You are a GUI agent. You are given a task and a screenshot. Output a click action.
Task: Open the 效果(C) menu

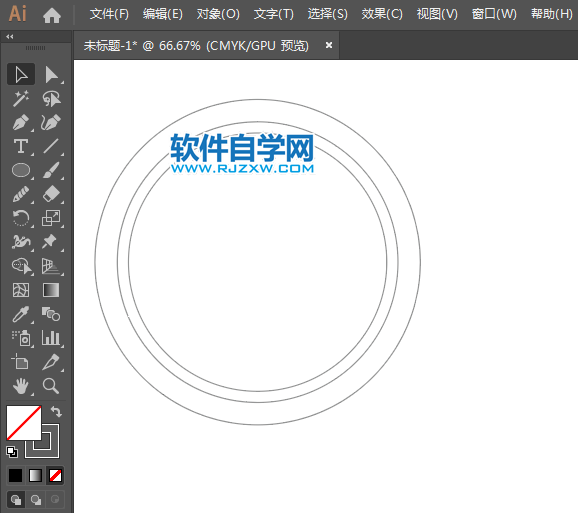382,14
